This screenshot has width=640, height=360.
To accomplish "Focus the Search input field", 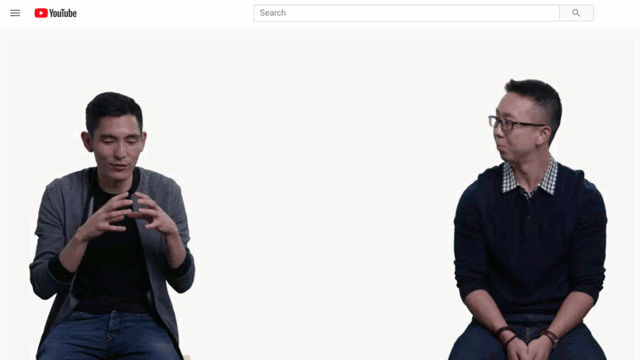I will 407,13.
